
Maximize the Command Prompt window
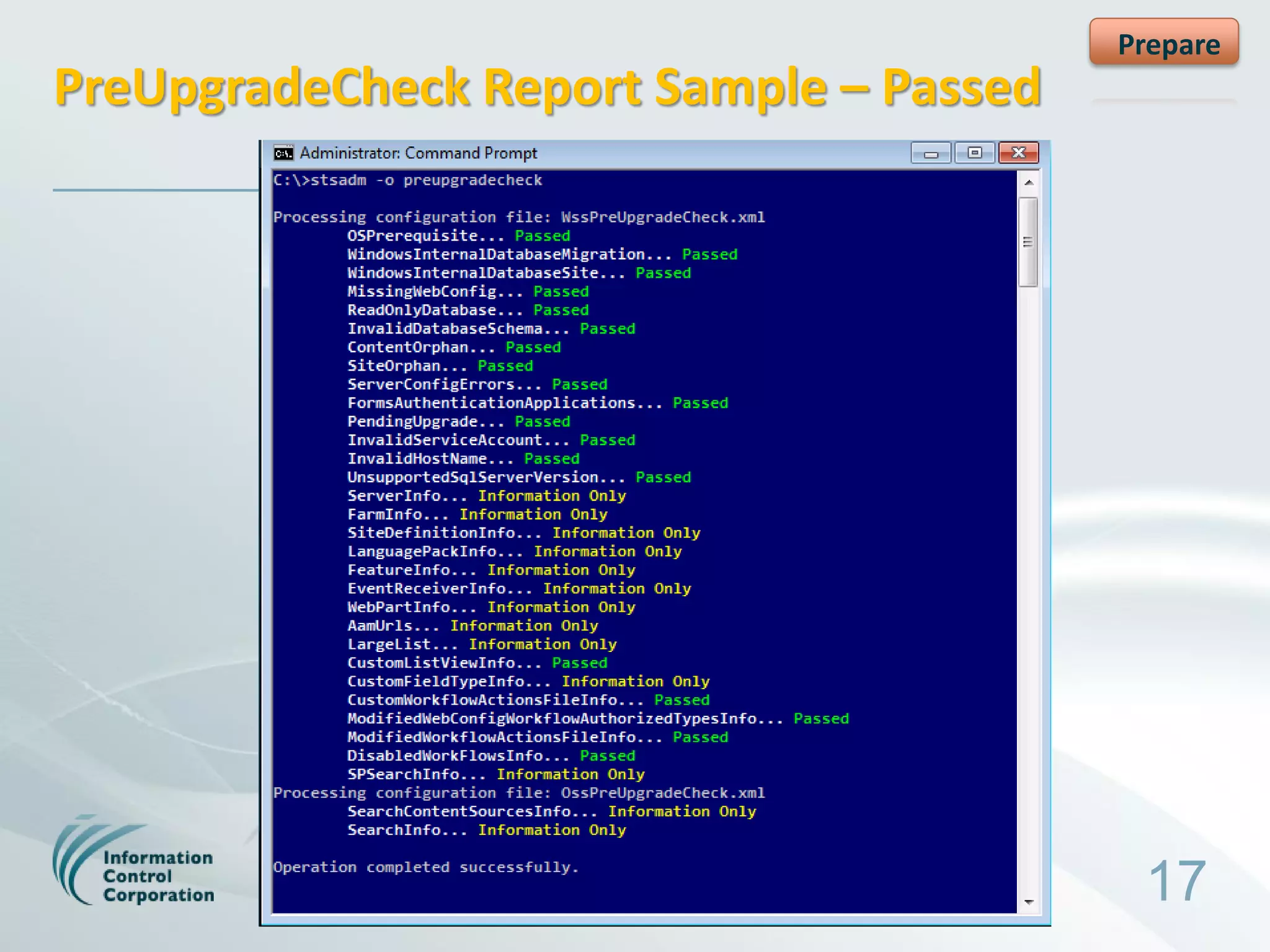[975, 153]
